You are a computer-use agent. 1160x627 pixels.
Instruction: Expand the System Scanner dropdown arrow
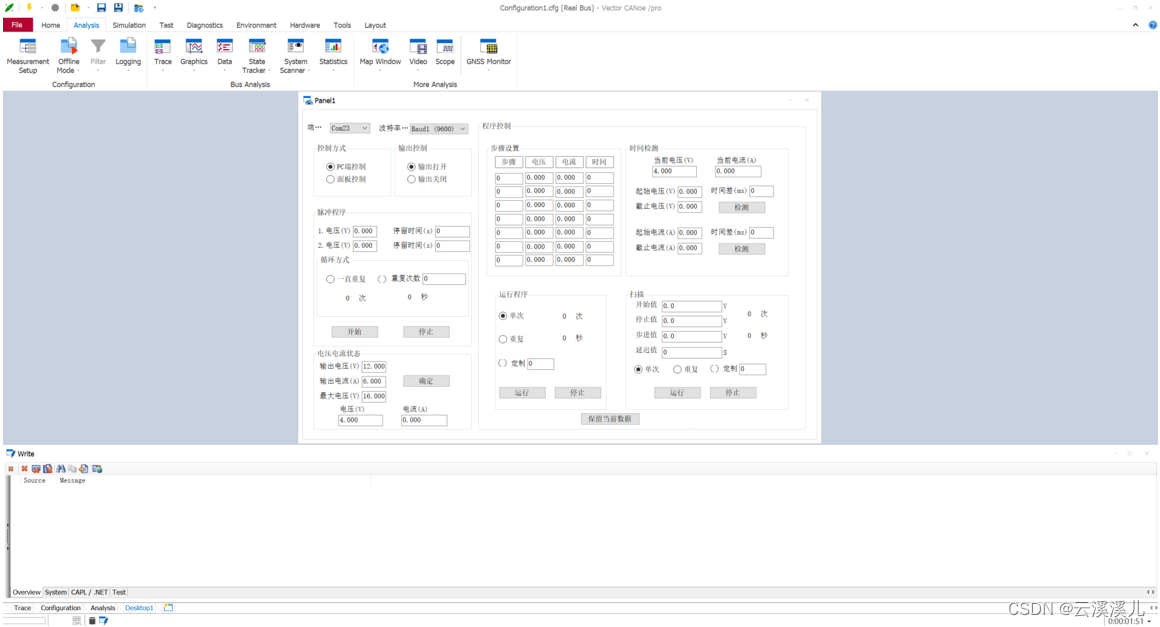(308, 71)
